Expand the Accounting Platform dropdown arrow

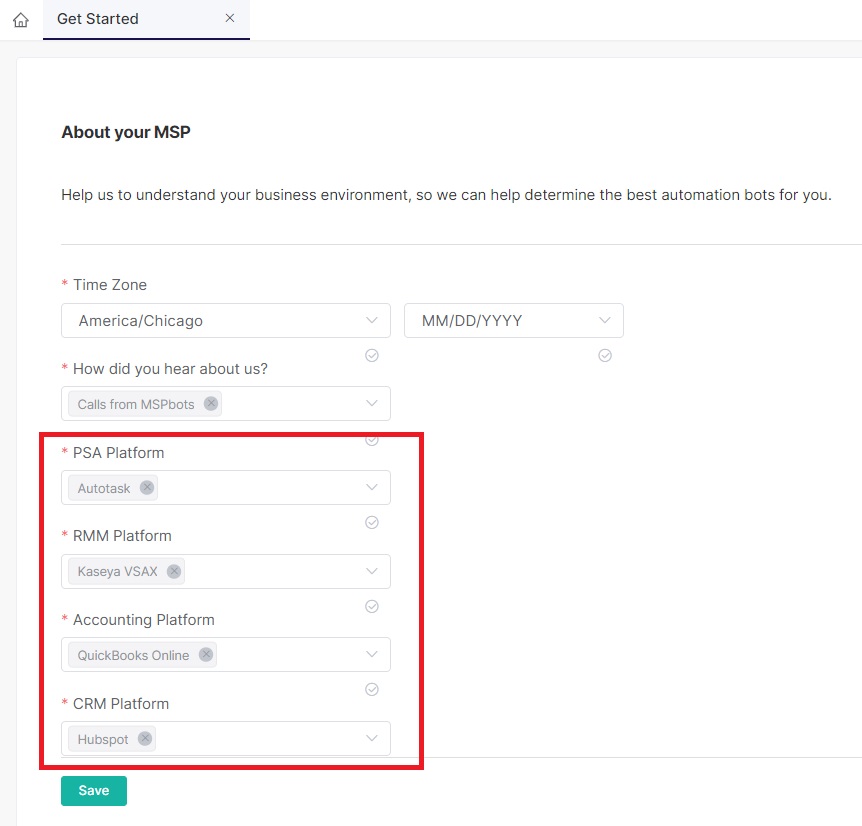(372, 655)
